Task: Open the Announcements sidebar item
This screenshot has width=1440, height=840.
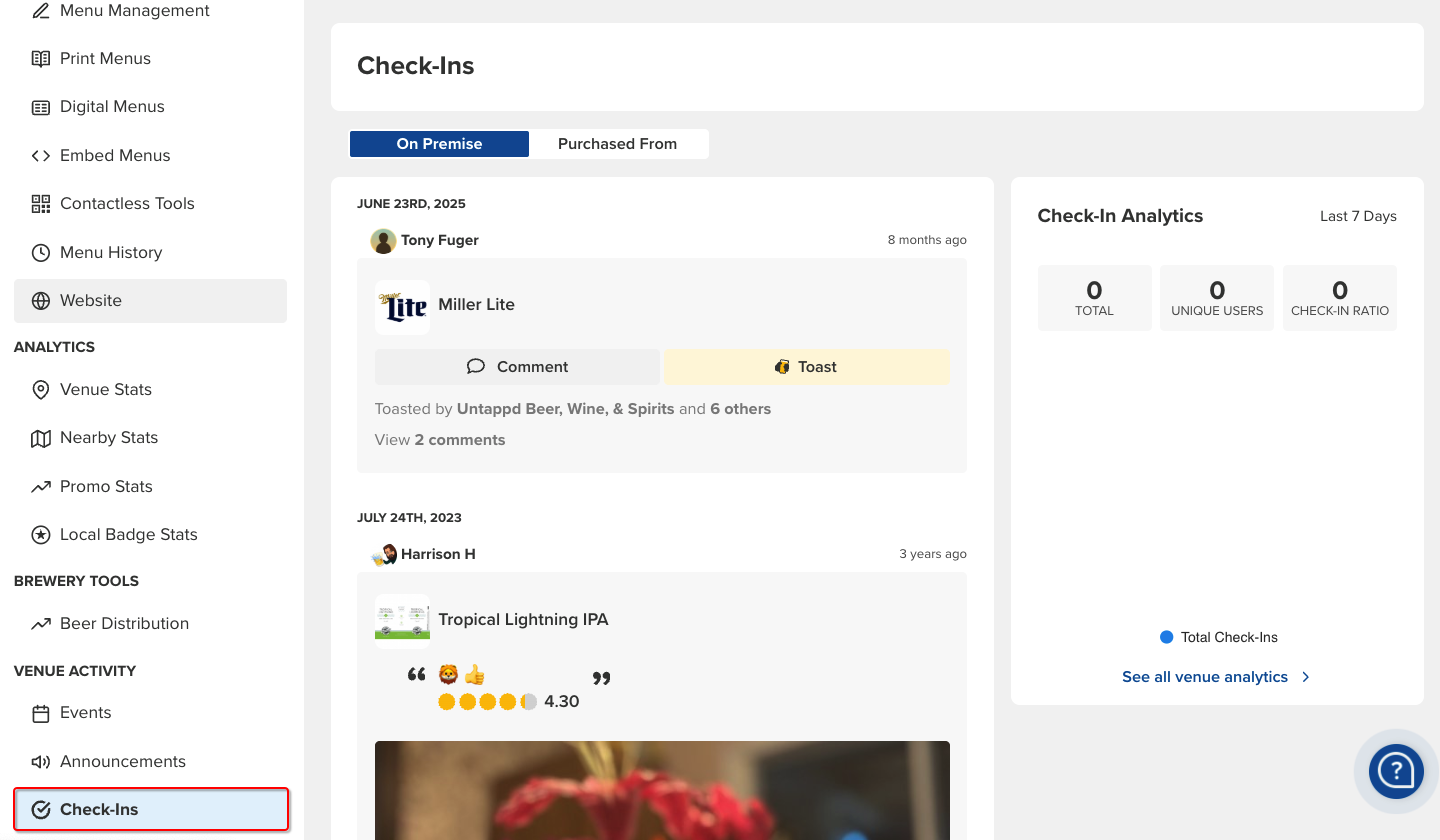Action: click(x=122, y=762)
